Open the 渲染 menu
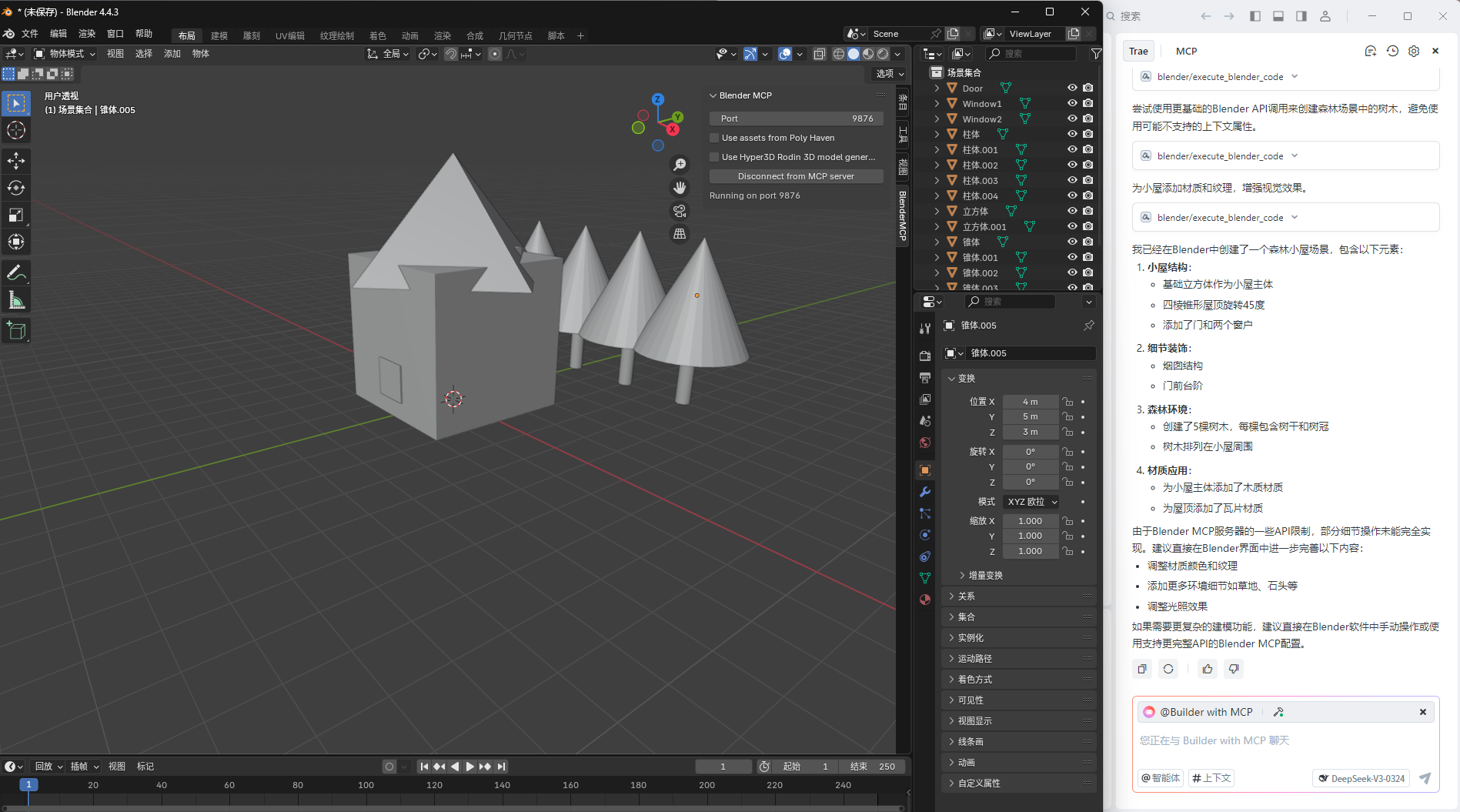The width and height of the screenshot is (1460, 812). pos(87,34)
